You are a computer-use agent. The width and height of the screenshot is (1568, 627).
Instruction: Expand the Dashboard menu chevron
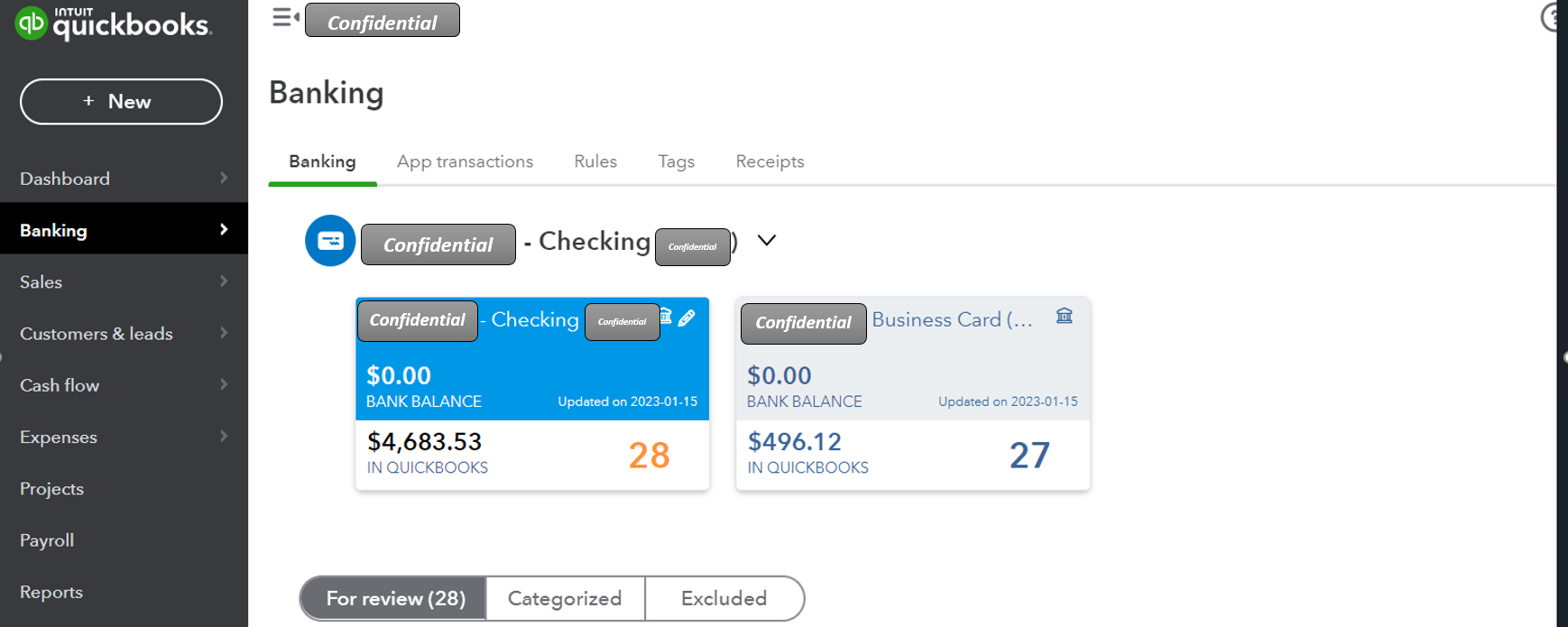tap(224, 179)
